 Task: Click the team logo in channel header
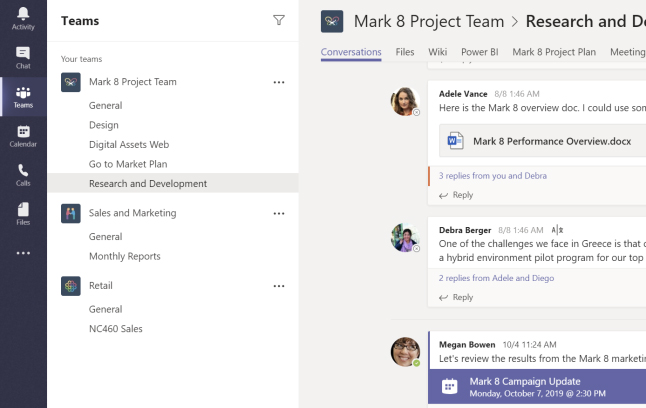(332, 21)
